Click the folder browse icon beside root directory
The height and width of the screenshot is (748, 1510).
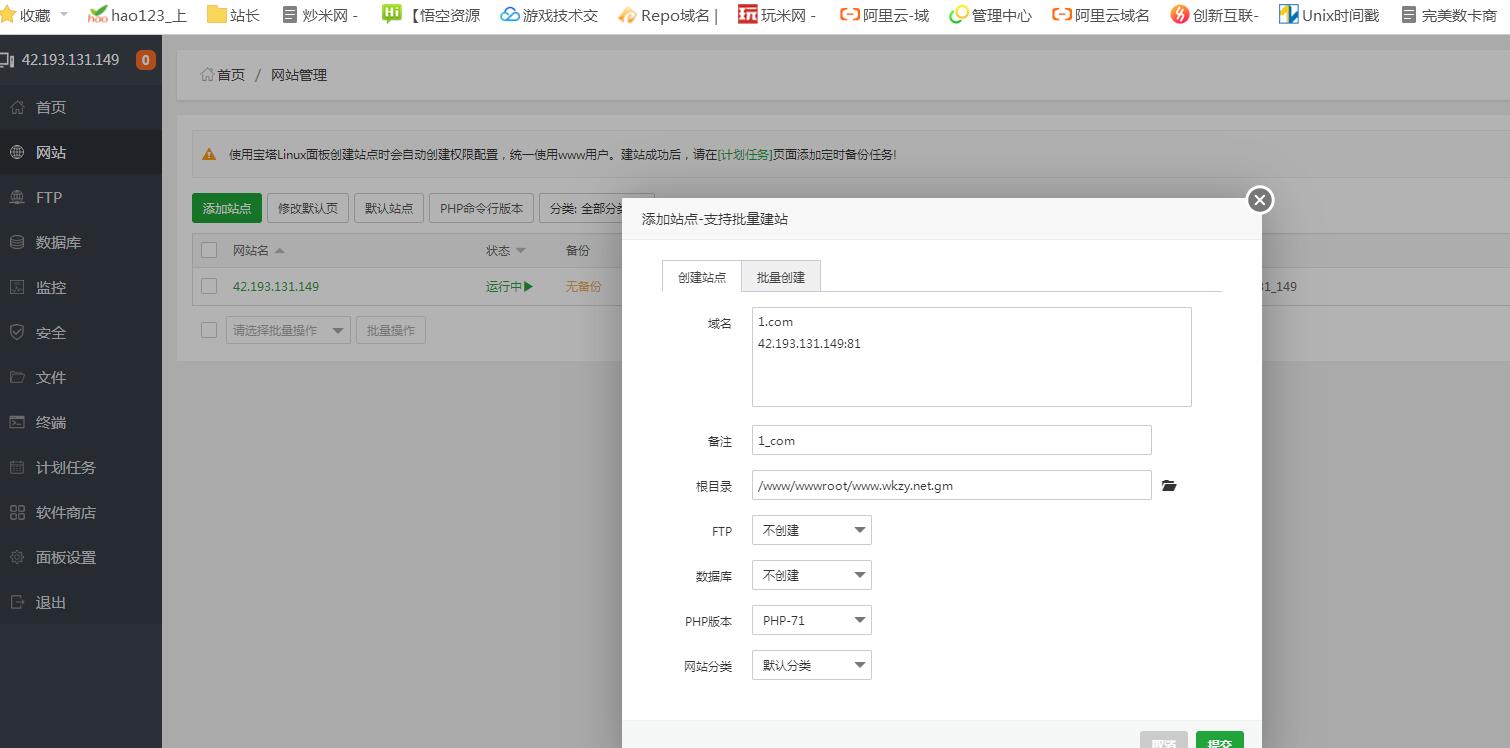point(1169,486)
